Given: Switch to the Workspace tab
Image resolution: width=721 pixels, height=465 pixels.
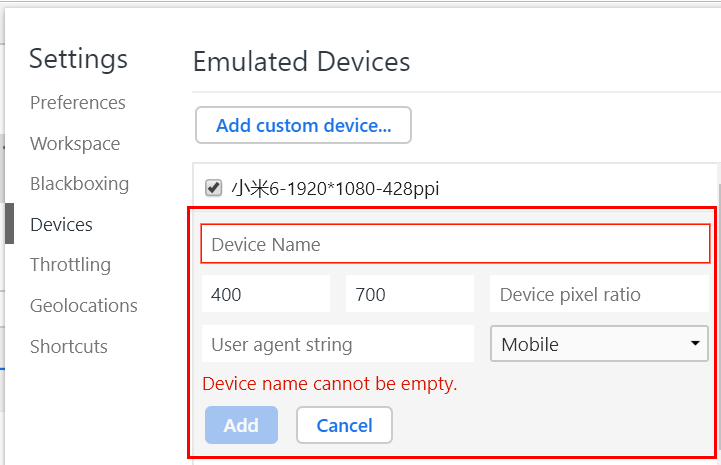Looking at the screenshot, I should (75, 144).
